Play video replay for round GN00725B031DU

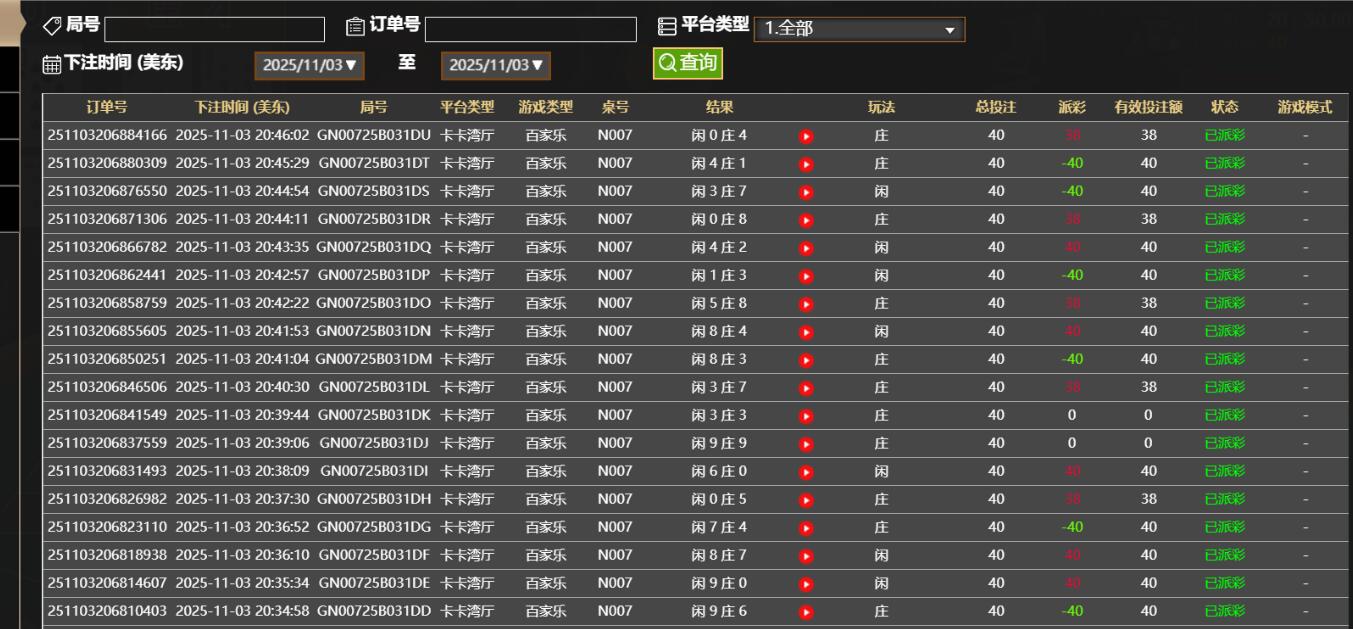pos(806,136)
